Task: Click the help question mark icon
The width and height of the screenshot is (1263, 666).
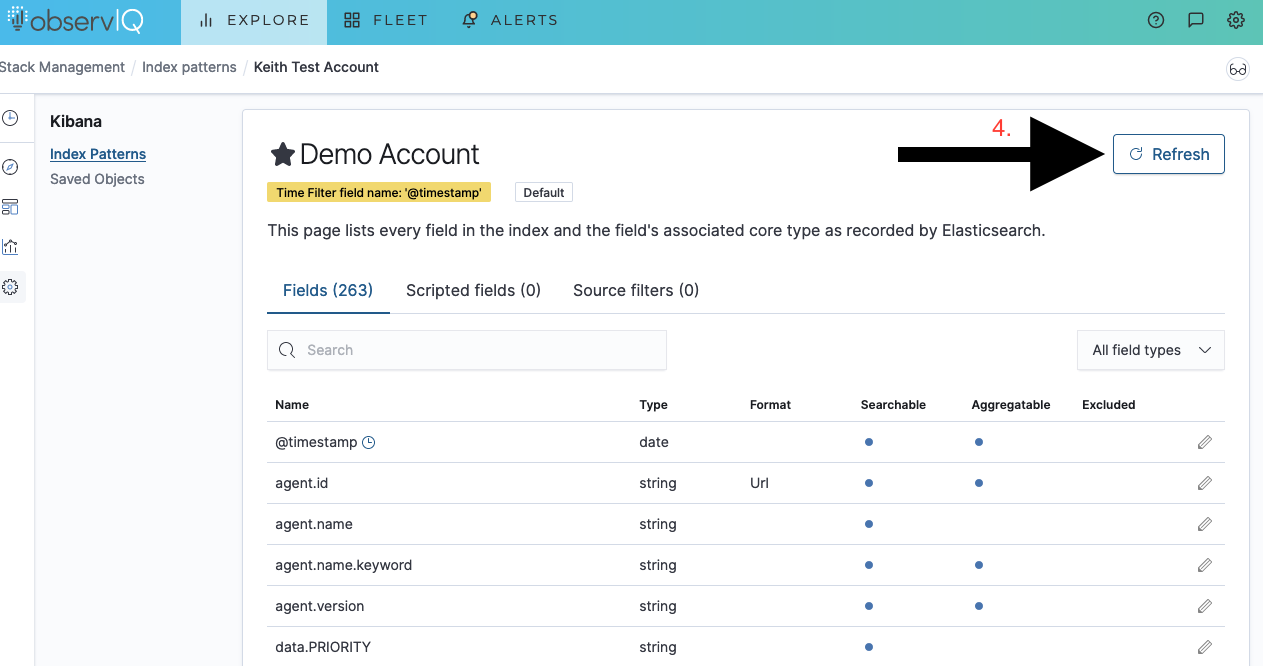Action: click(x=1156, y=20)
